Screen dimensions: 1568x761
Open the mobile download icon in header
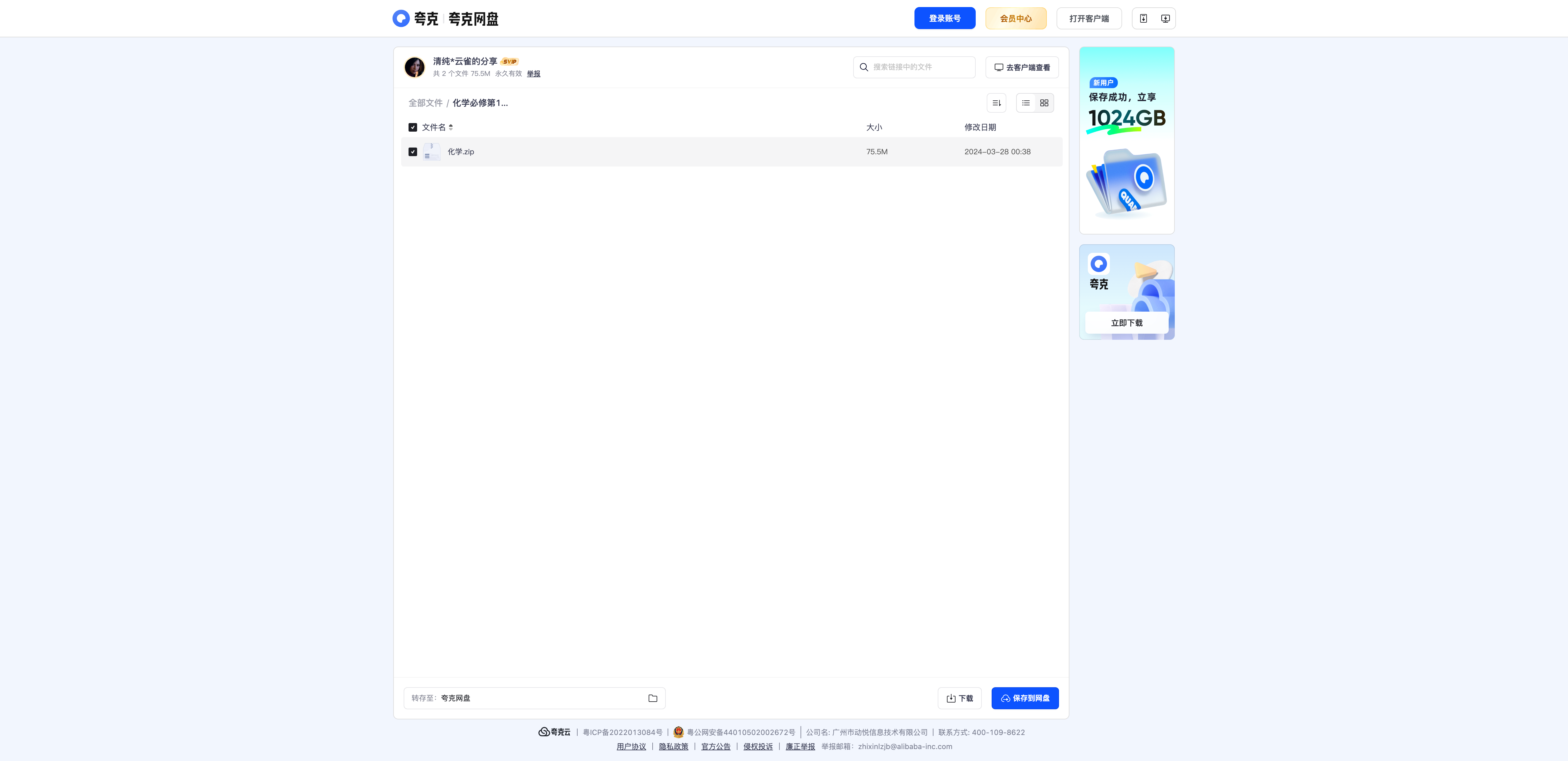click(1144, 18)
